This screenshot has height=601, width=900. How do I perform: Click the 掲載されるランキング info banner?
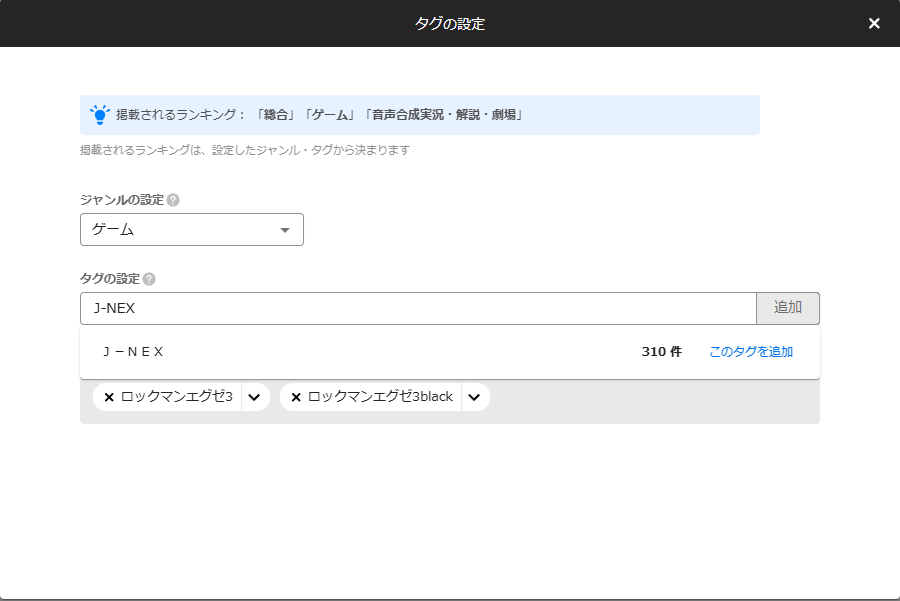(420, 114)
